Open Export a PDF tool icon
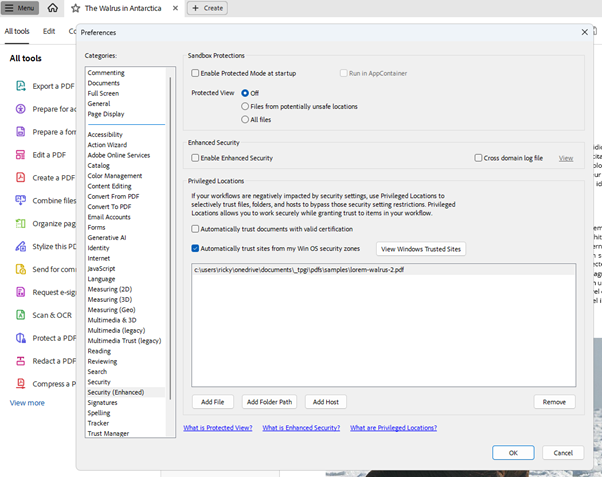602x477 pixels. (21, 86)
